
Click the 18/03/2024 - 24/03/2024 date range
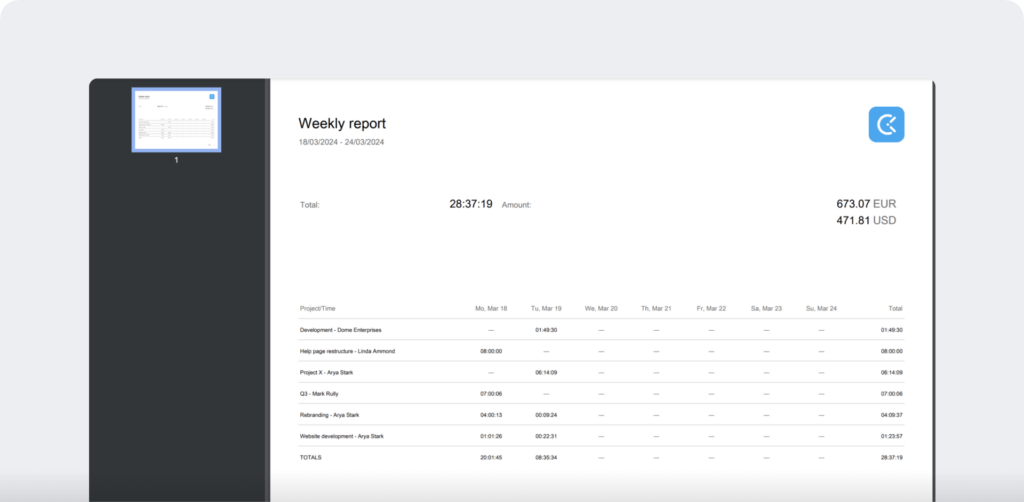341,143
